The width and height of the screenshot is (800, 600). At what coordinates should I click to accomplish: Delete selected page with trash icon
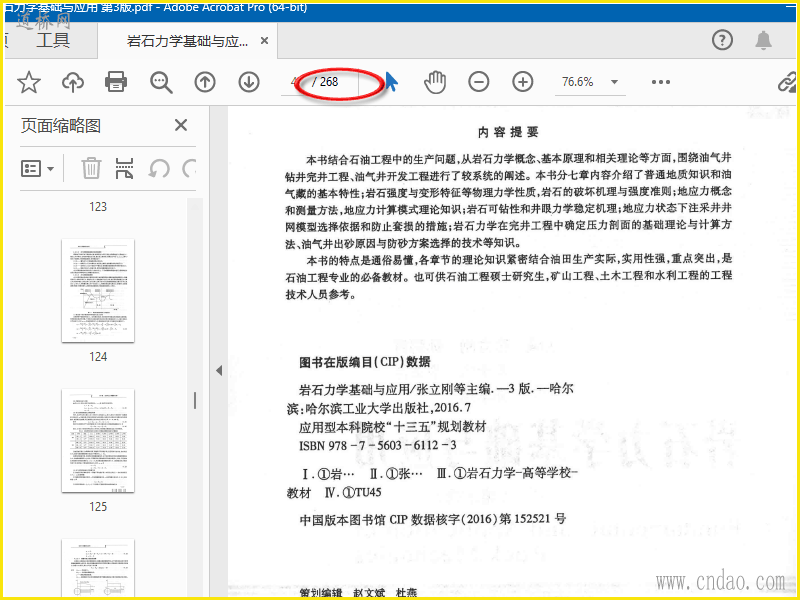click(91, 168)
